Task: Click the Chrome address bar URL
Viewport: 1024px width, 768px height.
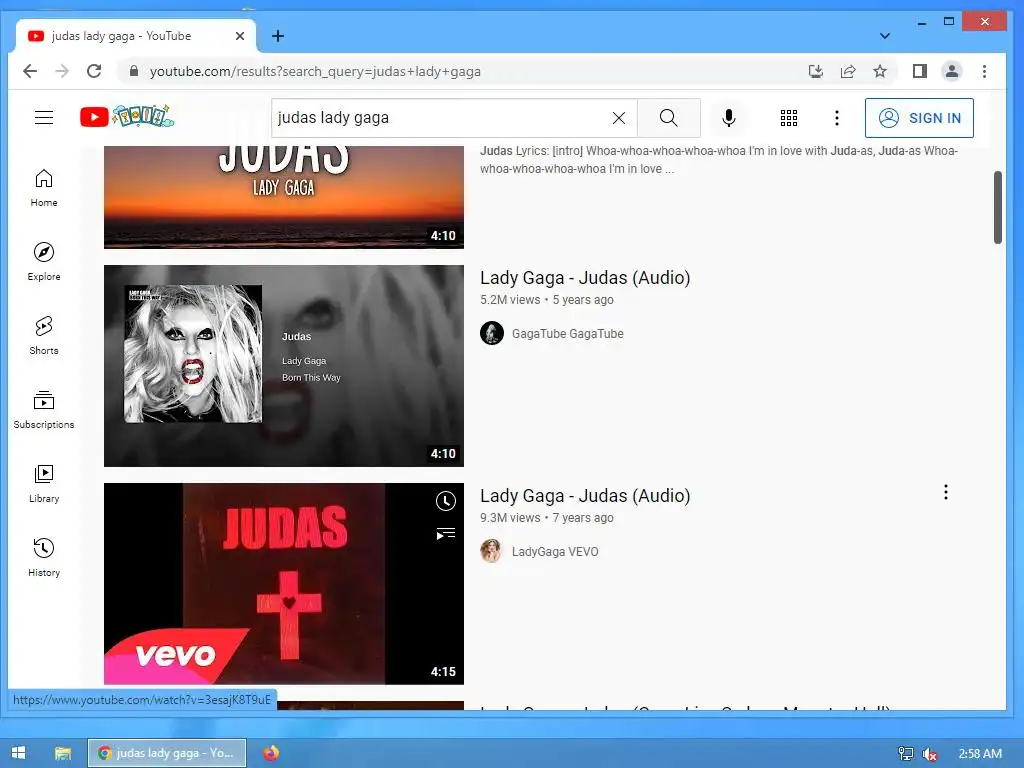Action: point(315,71)
